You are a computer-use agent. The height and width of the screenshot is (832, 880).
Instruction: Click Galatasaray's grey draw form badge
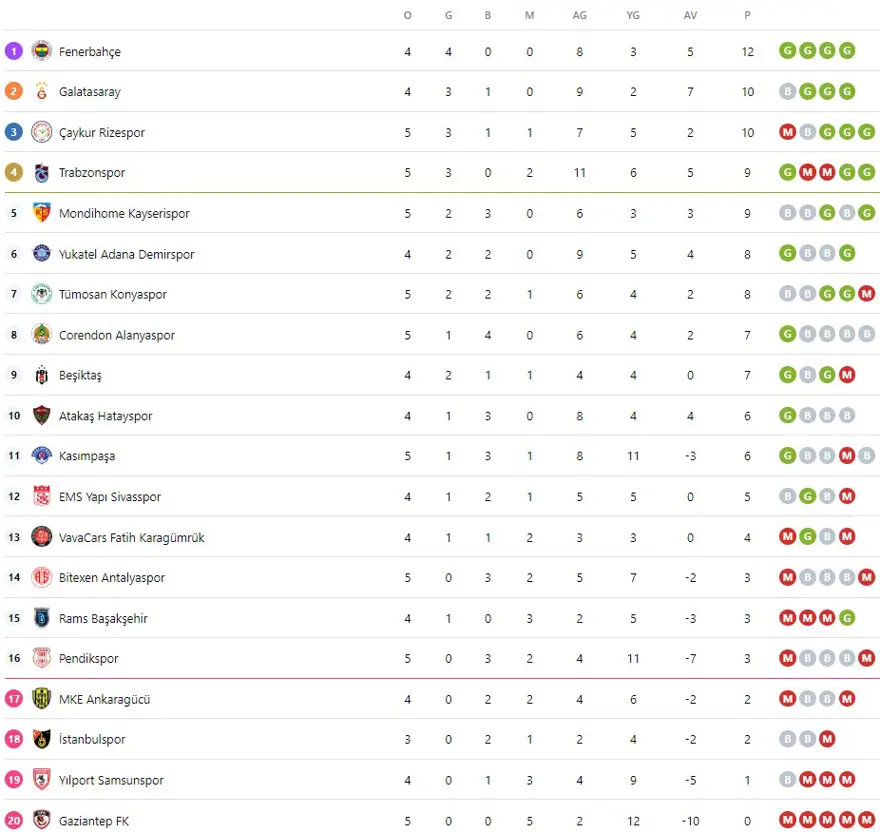788,92
